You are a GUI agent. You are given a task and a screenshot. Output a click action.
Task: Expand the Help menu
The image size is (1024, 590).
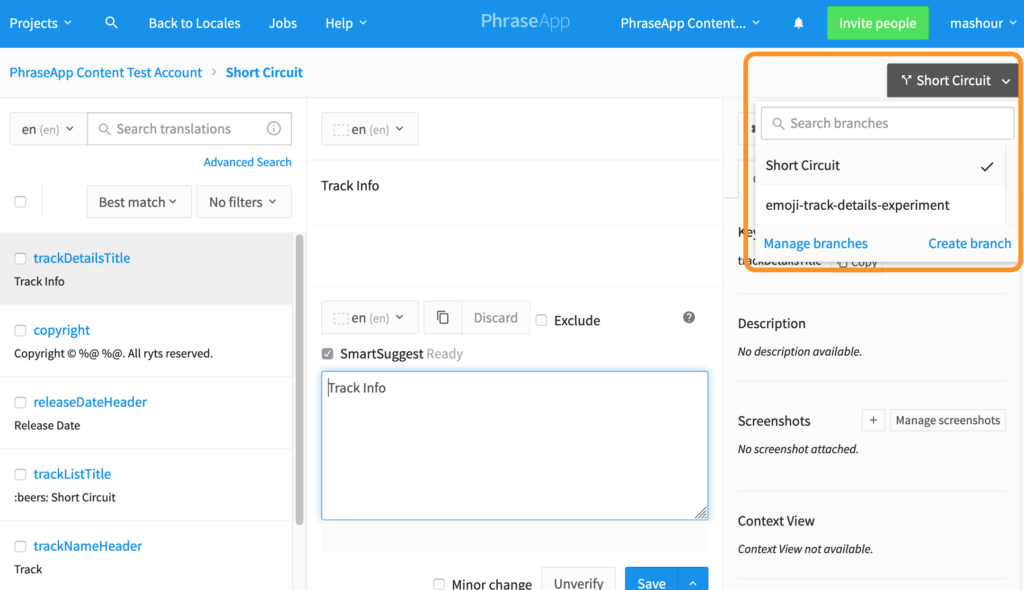pos(346,24)
